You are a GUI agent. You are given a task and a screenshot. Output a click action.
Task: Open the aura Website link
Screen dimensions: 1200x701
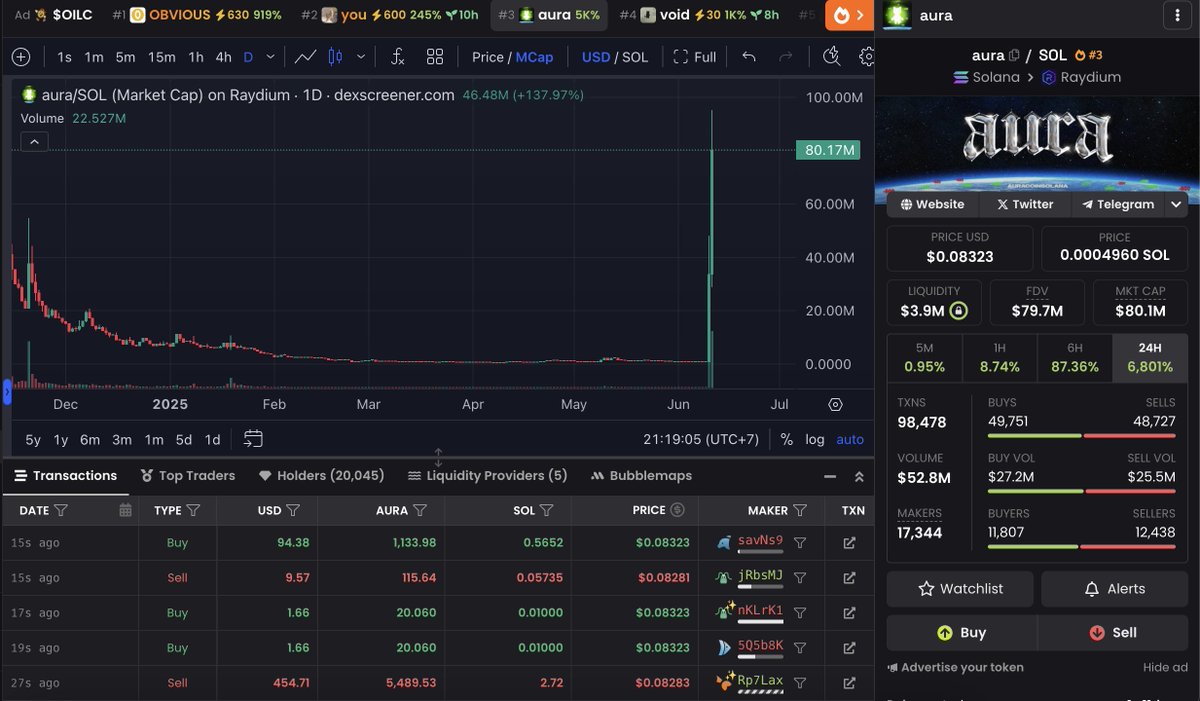point(933,204)
